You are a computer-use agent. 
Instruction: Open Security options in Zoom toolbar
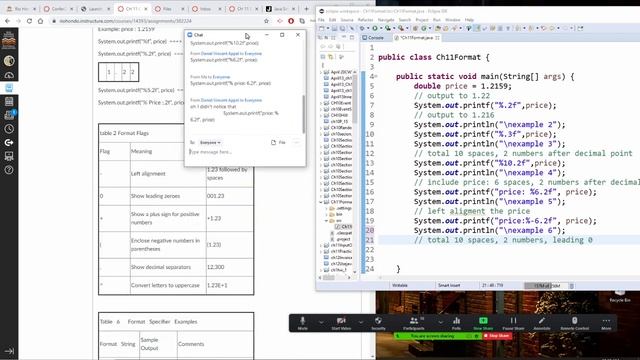pos(378,322)
